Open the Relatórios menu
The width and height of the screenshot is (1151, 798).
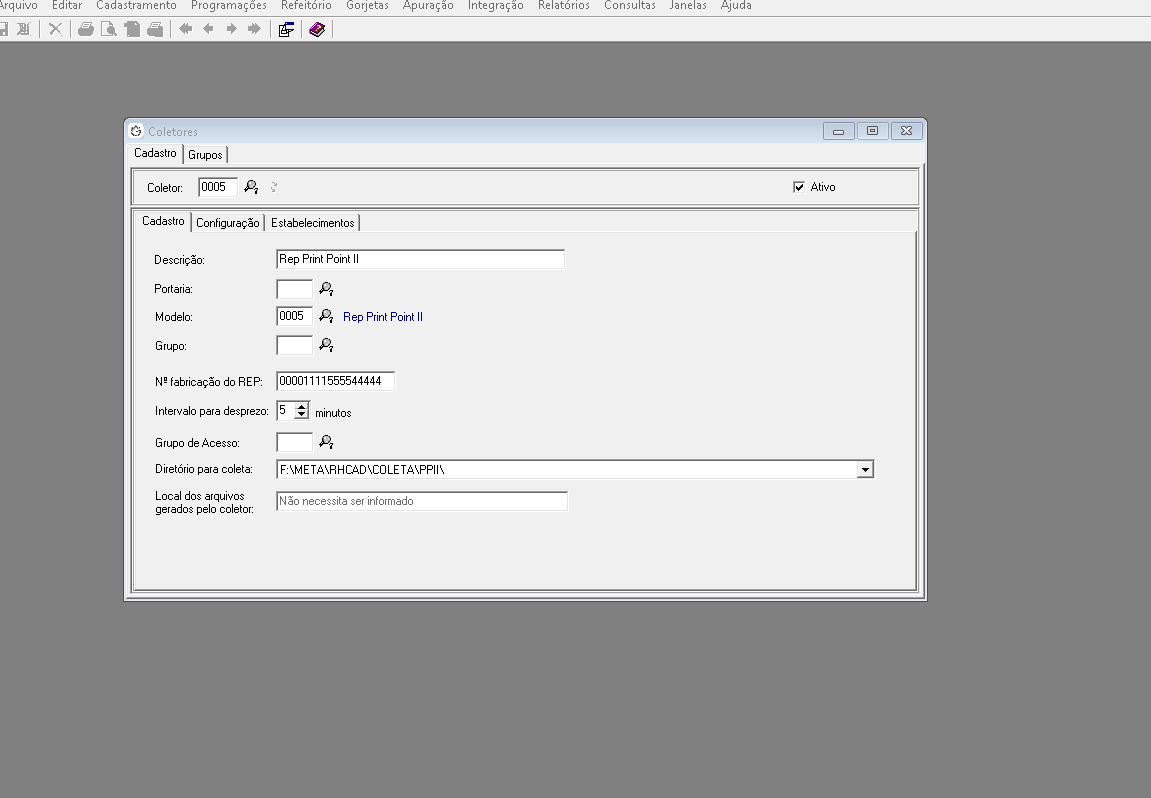pos(563,6)
